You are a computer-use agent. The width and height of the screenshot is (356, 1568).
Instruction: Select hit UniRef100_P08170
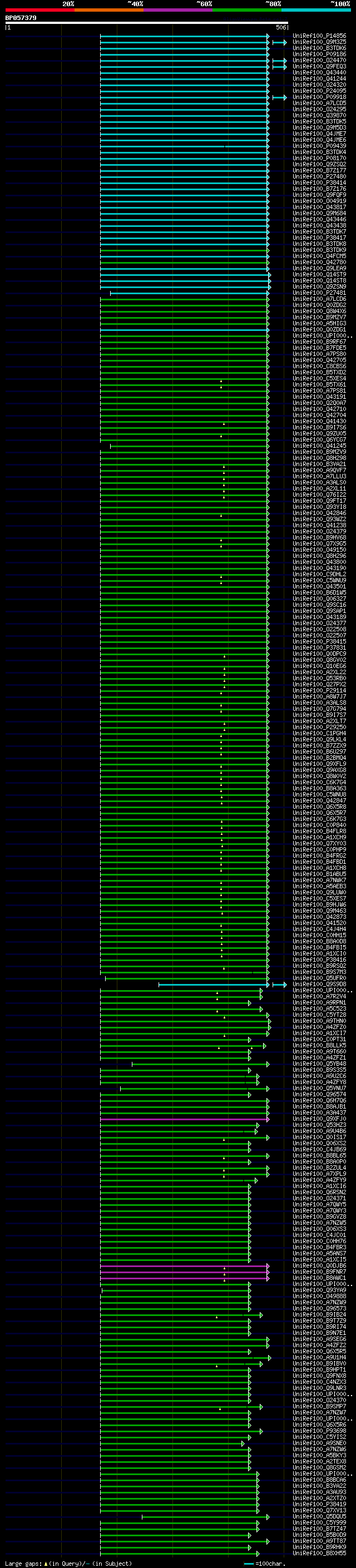(x=319, y=159)
